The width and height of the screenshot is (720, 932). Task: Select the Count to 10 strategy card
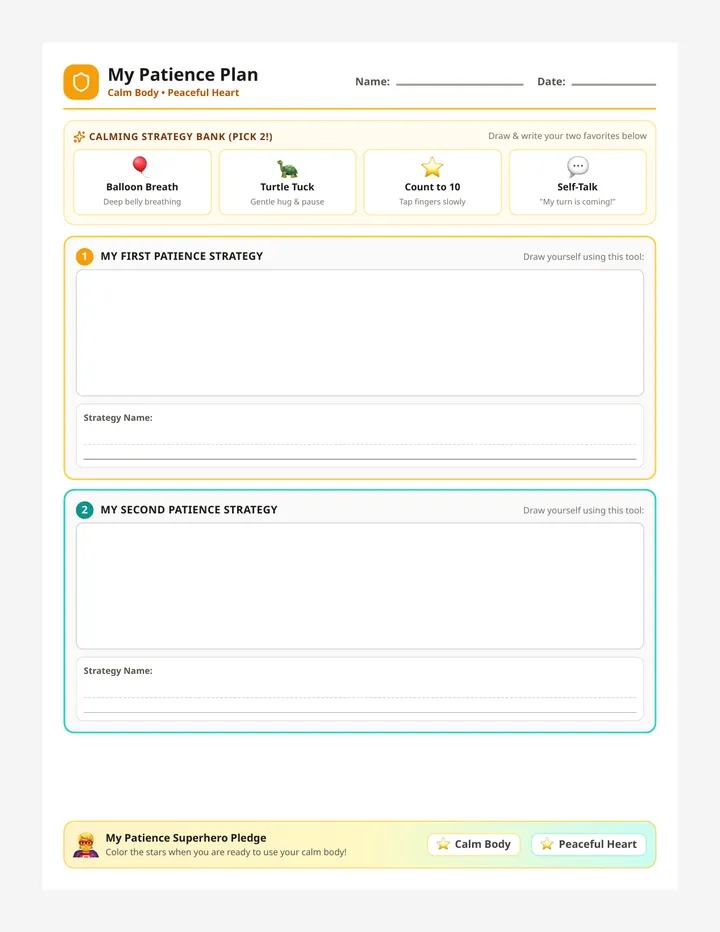[x=432, y=182]
